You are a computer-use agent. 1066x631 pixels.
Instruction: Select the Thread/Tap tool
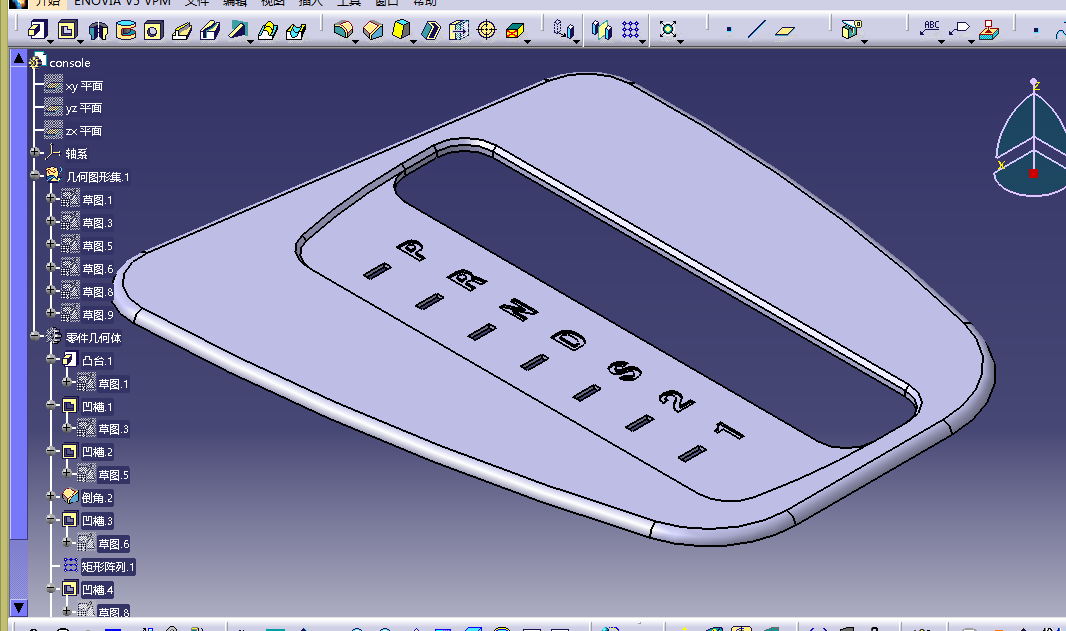pyautogui.click(x=487, y=29)
